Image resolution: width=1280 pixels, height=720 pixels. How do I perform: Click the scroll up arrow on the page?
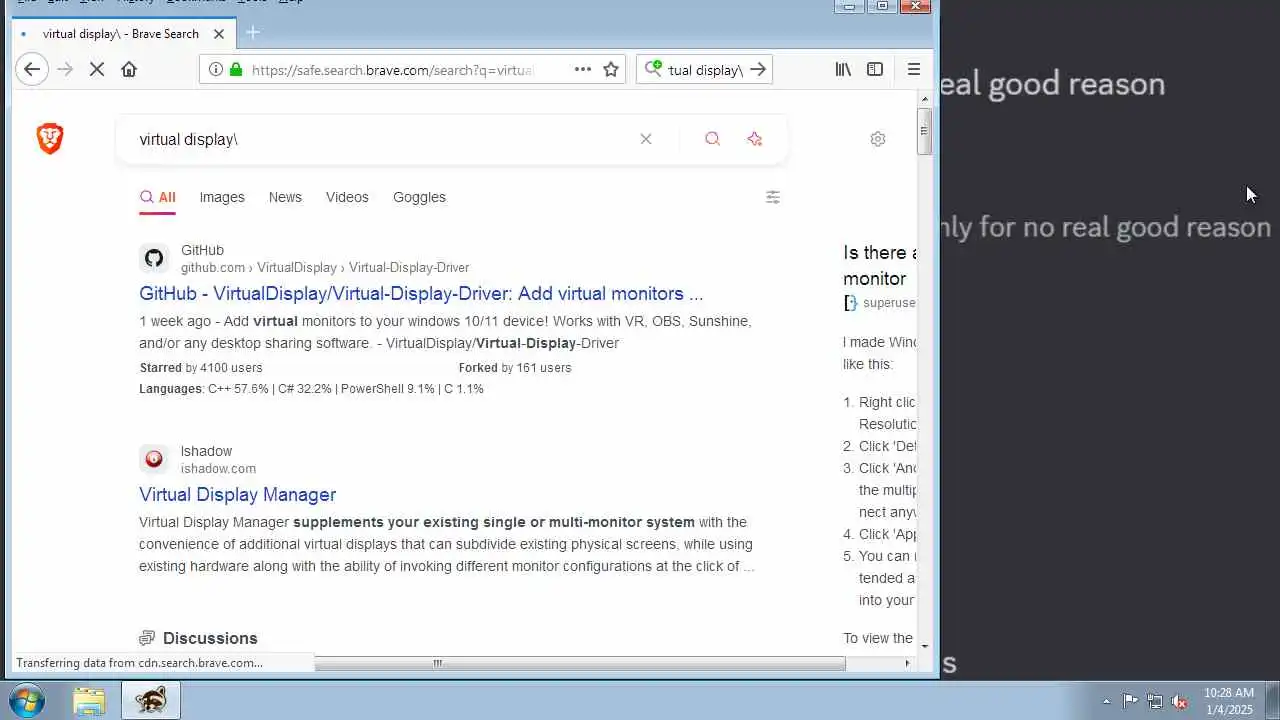pos(924,98)
